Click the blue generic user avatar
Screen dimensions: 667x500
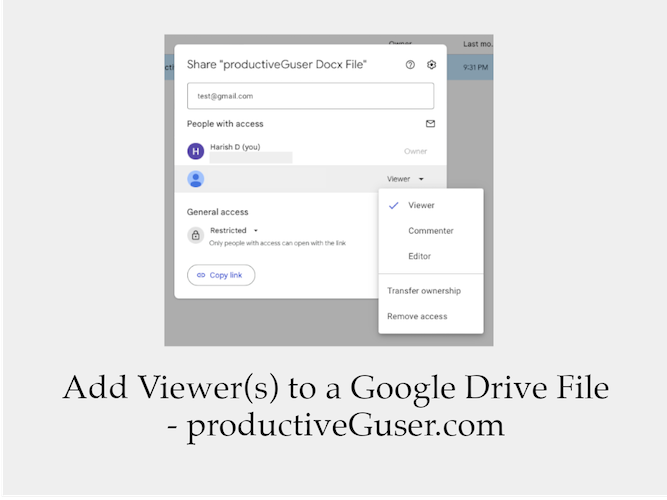click(x=196, y=179)
